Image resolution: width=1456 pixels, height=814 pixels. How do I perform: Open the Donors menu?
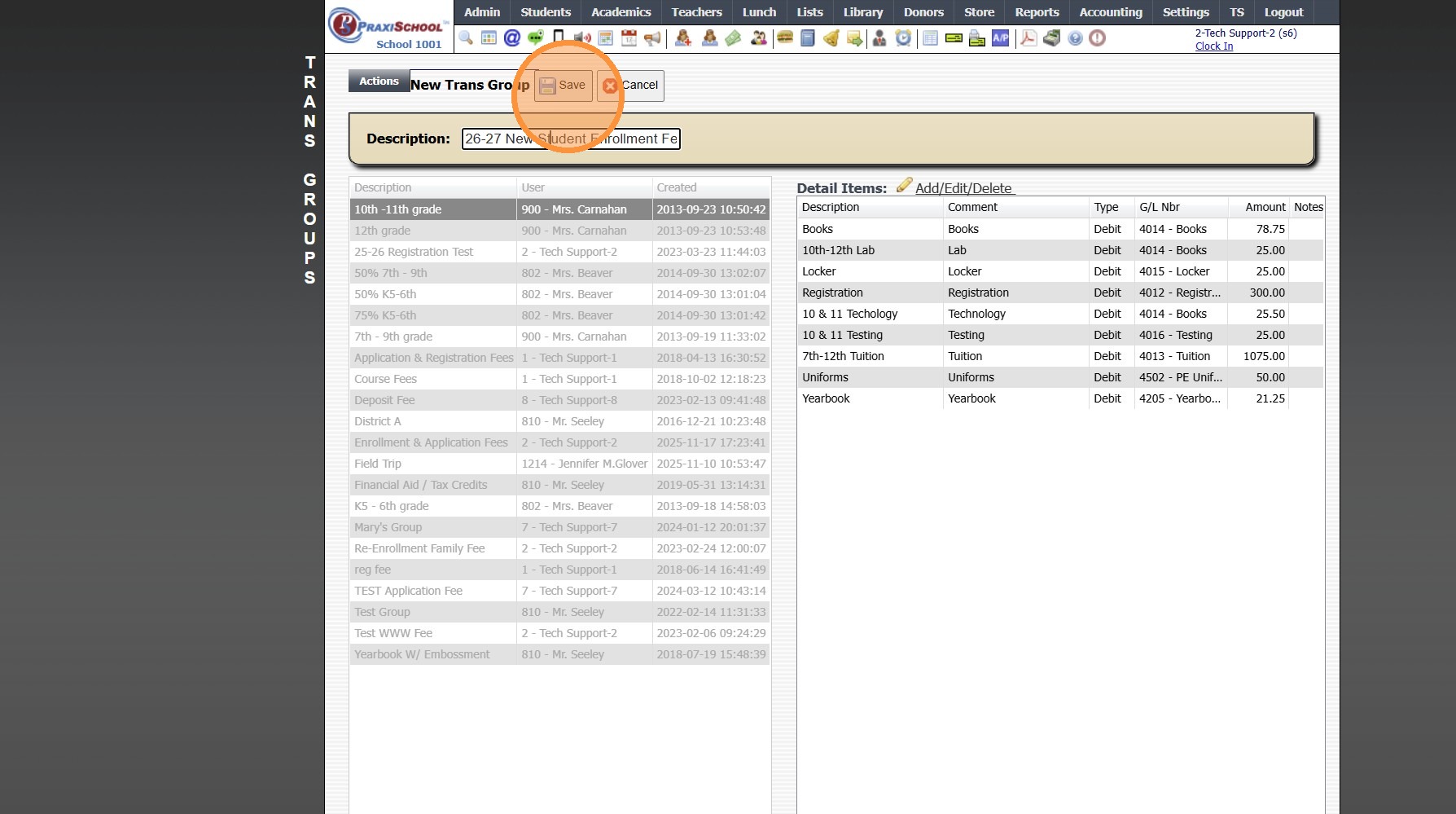pos(923,12)
